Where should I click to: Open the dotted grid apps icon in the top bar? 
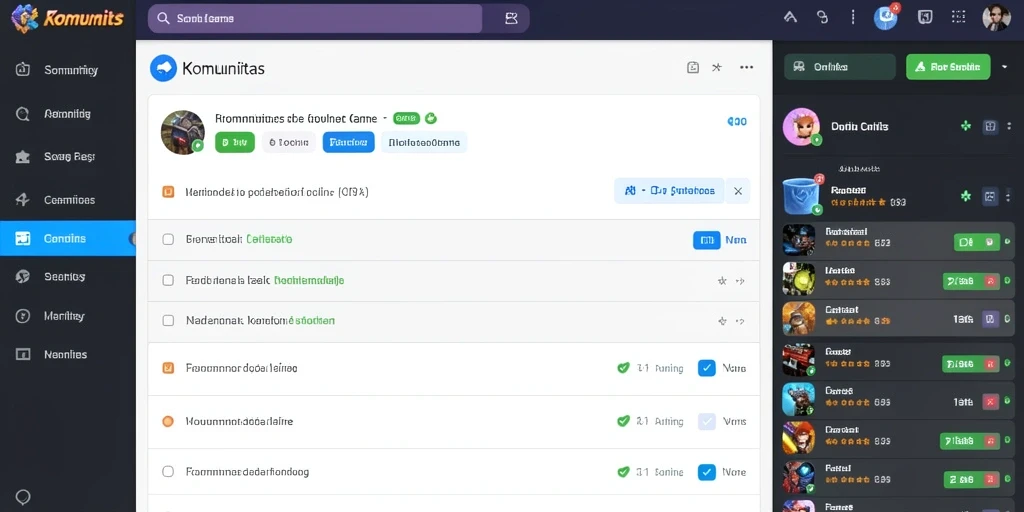click(959, 18)
